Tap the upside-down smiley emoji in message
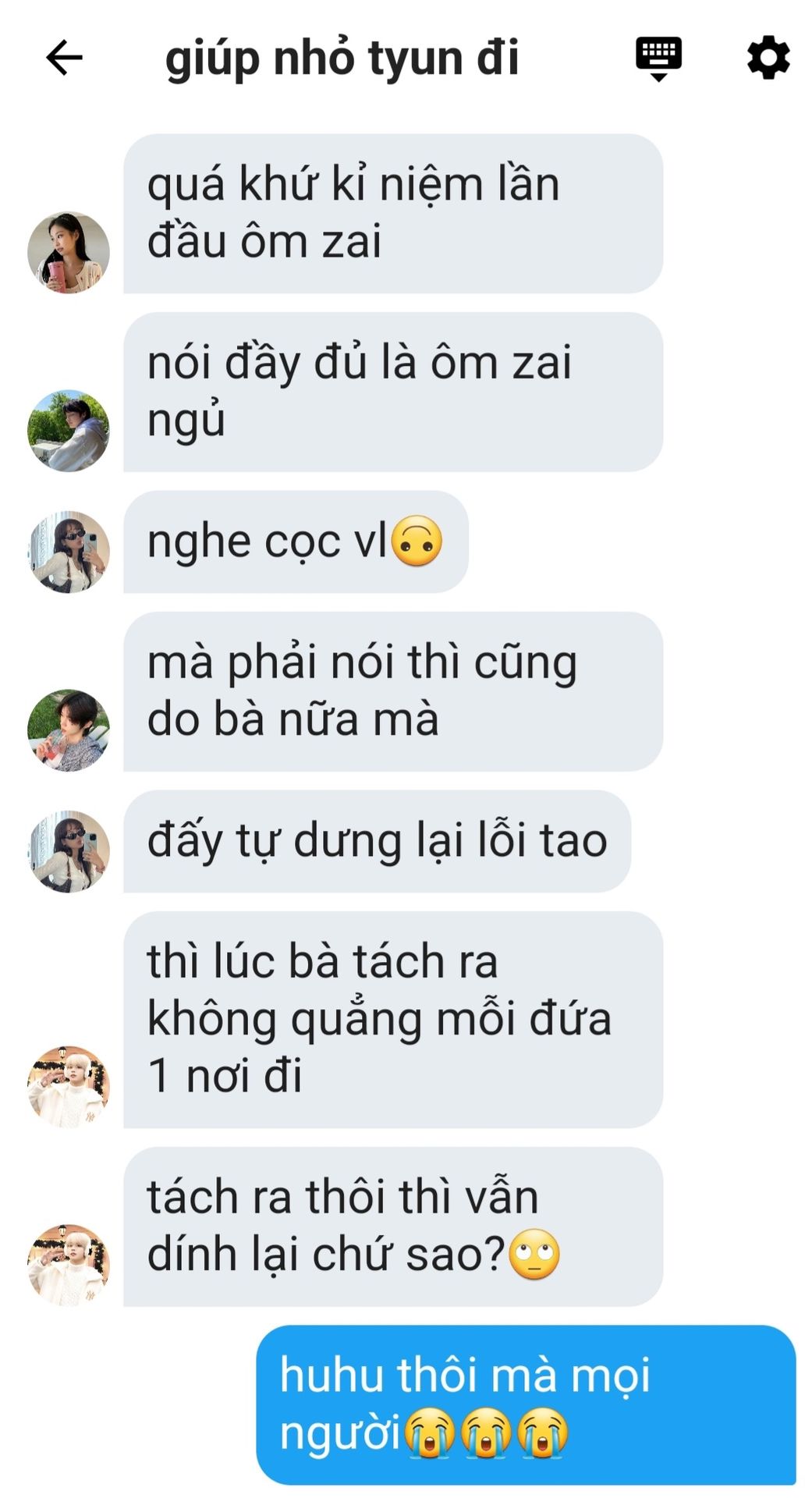812x1498 pixels. [417, 541]
